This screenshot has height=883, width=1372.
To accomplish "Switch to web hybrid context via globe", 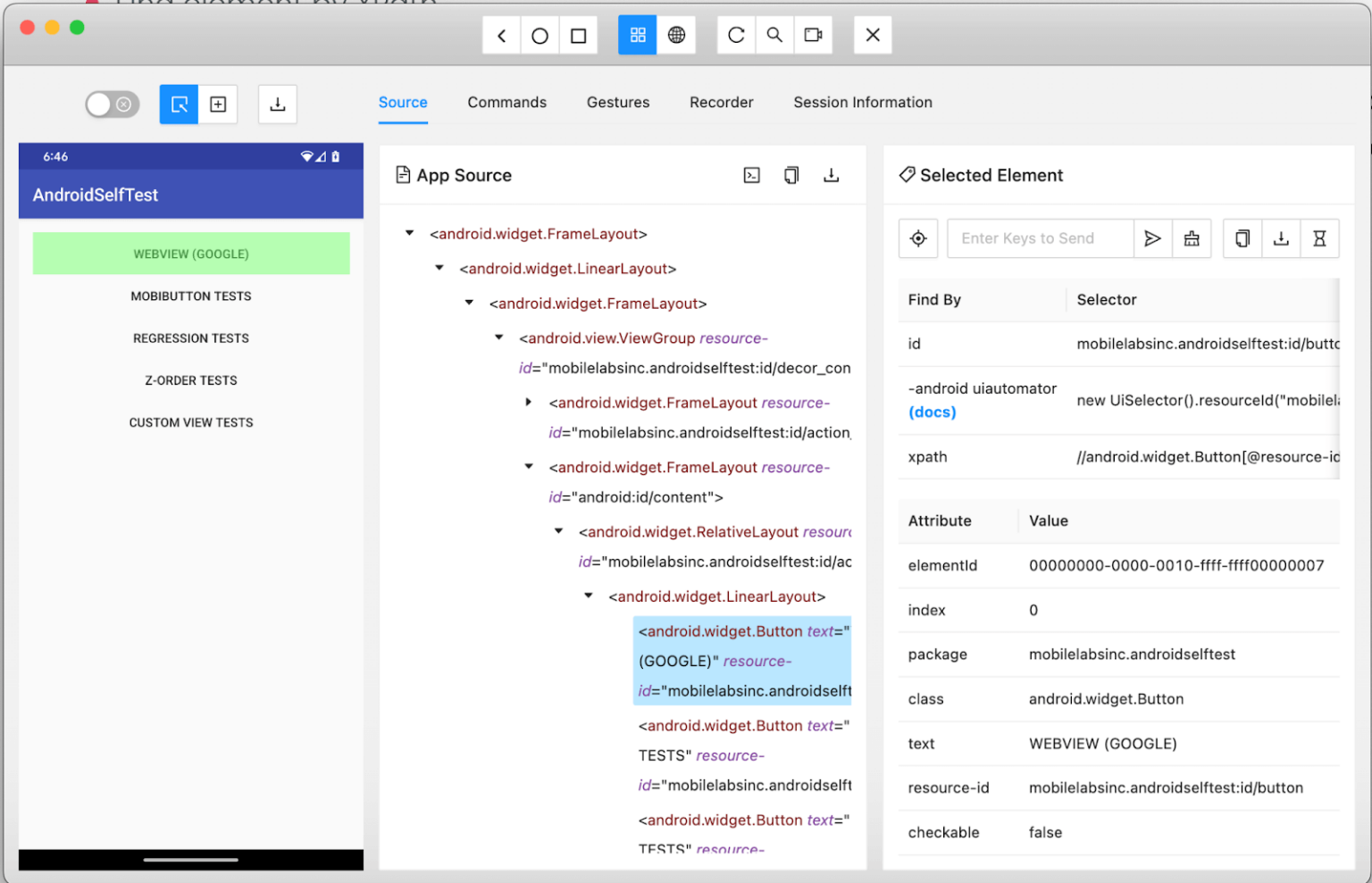I will (x=676, y=35).
